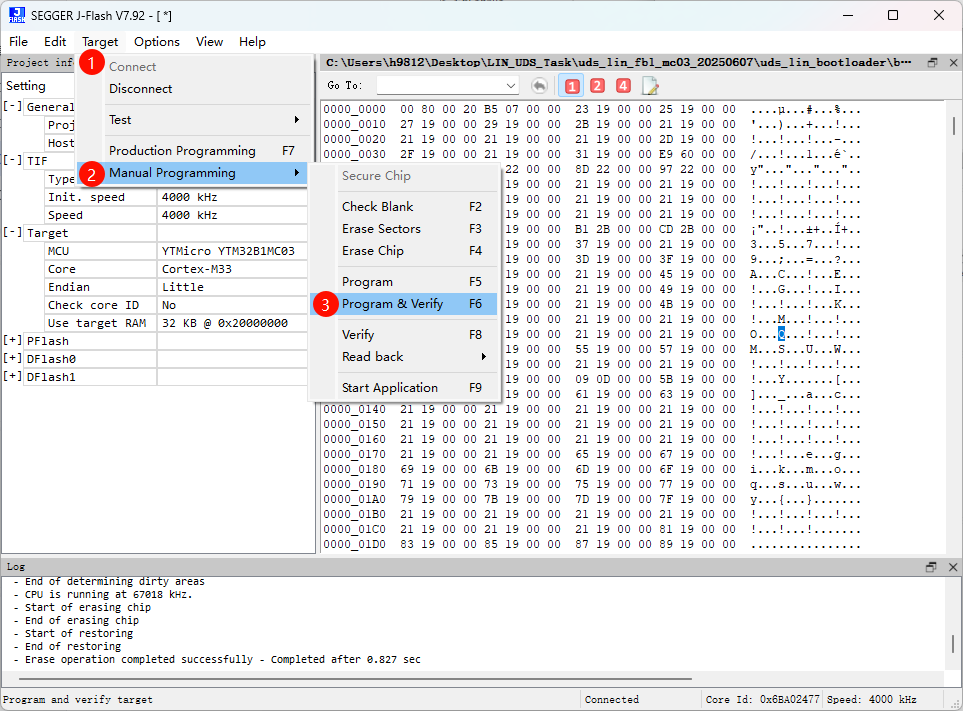Image resolution: width=963 pixels, height=711 pixels.
Task: Click Speed: 4000 kHz in status bar
Action: click(871, 699)
